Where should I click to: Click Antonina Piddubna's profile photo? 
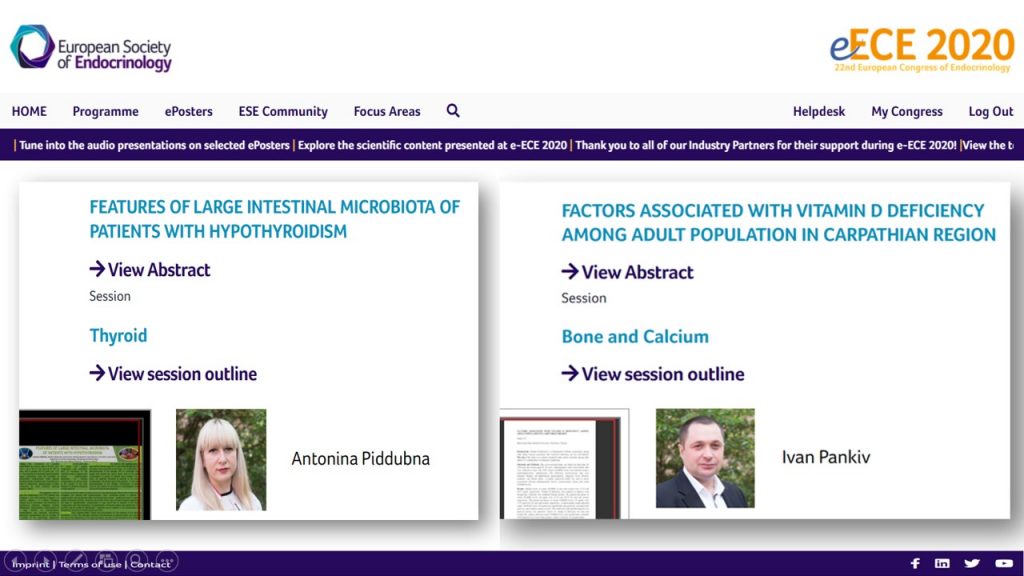[221, 459]
